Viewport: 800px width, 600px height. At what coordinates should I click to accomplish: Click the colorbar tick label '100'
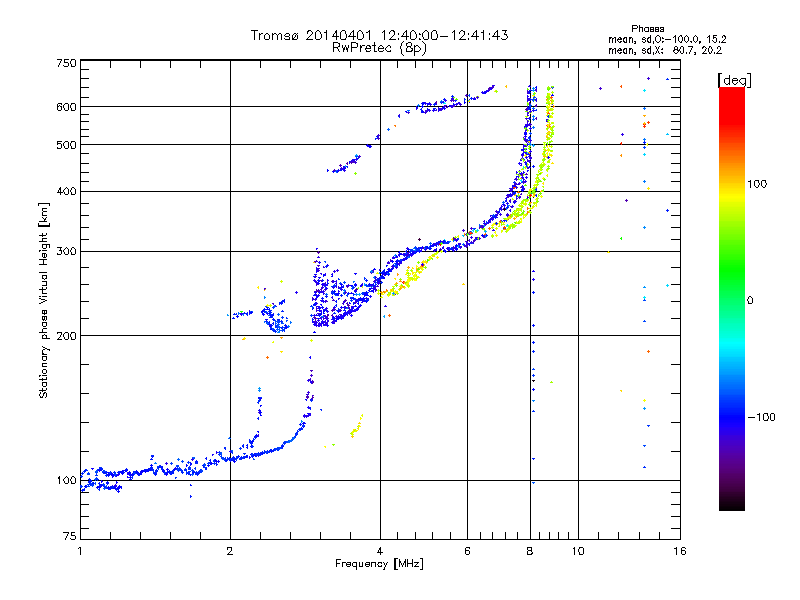pyautogui.click(x=757, y=184)
